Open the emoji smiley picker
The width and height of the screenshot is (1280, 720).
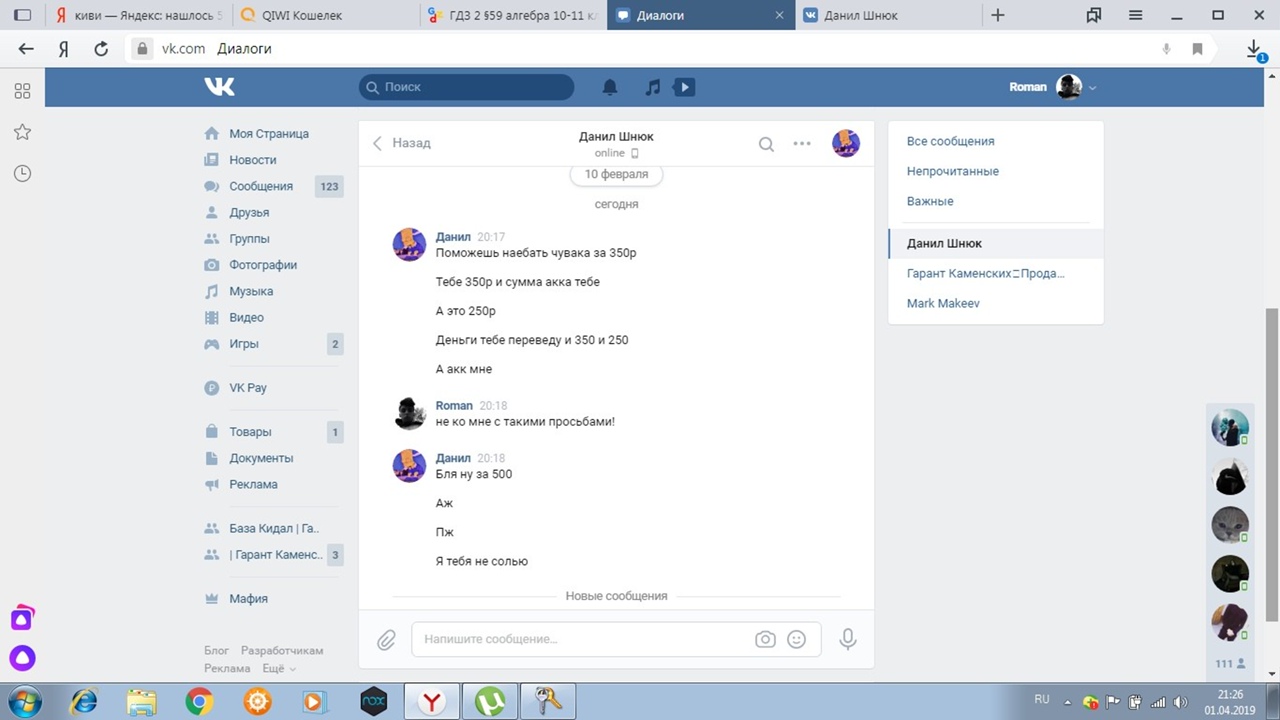[797, 640]
